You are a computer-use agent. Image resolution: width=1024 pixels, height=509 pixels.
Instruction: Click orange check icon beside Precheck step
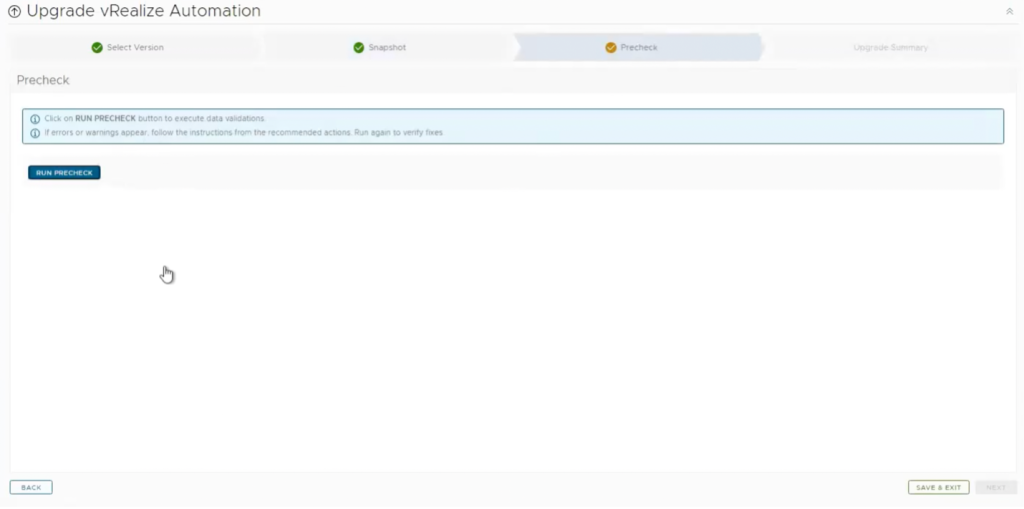611,48
